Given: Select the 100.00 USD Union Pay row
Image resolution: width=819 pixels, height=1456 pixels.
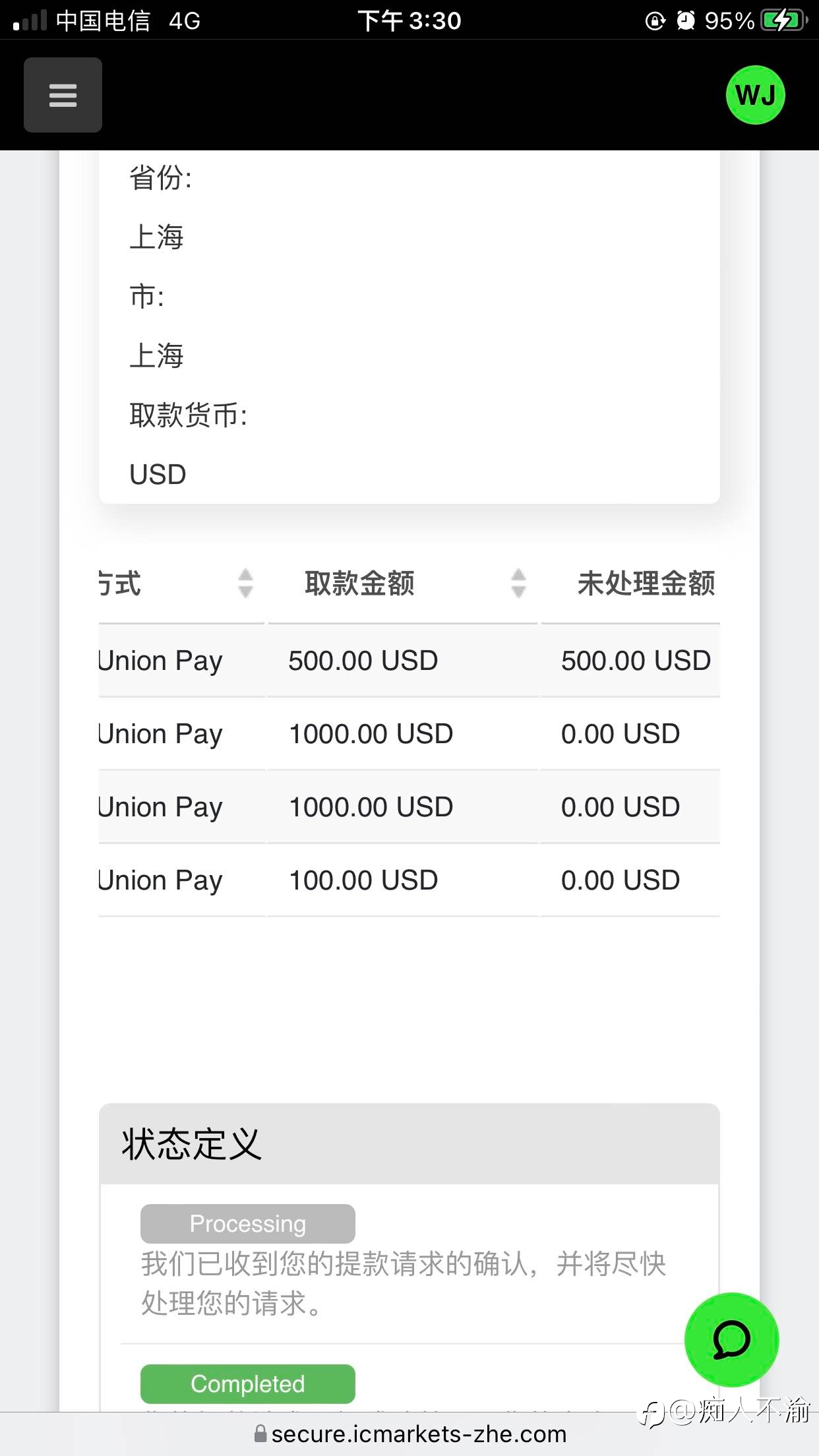Looking at the screenshot, I should [409, 880].
